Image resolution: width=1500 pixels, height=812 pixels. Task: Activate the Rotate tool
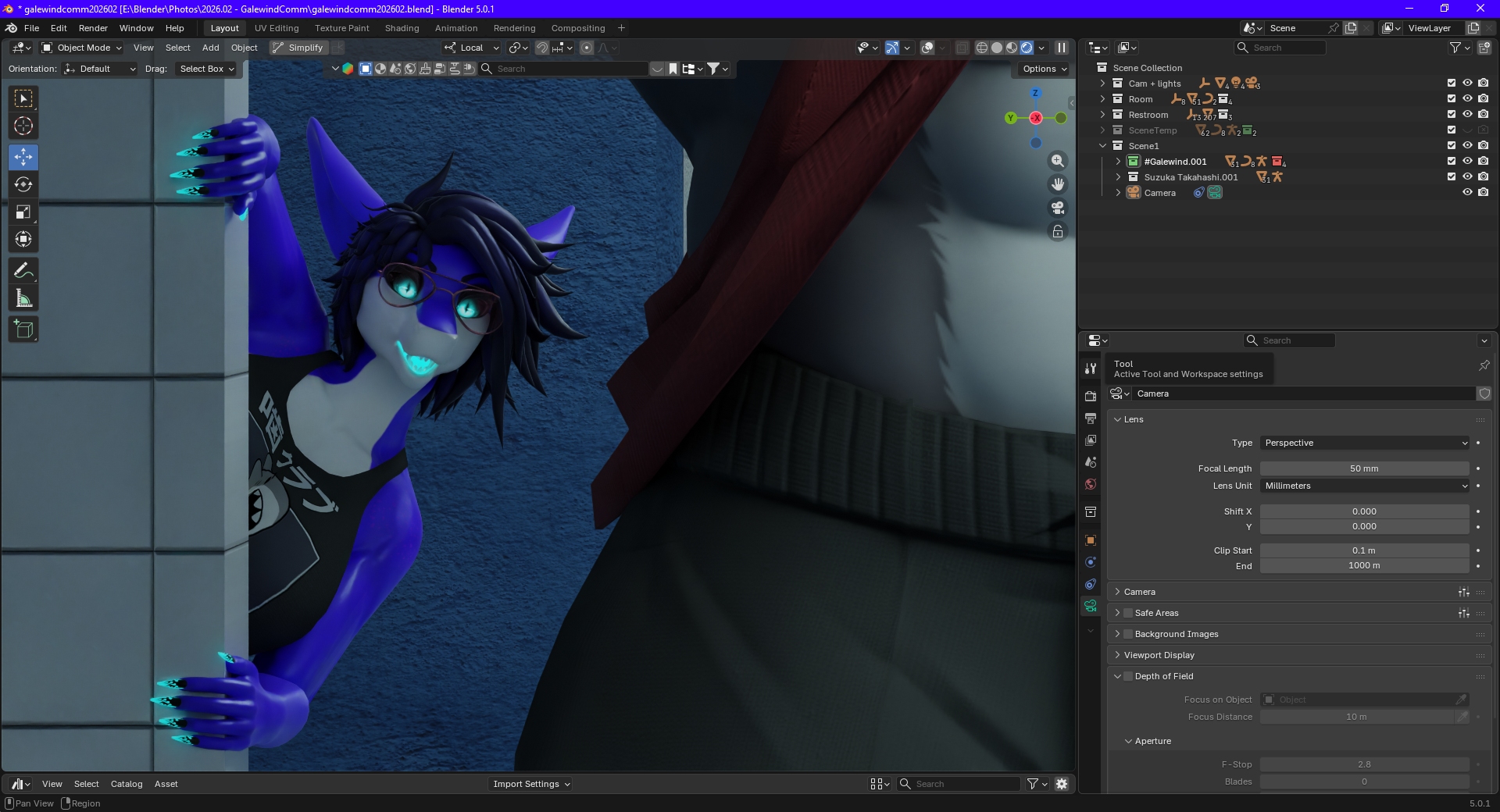coord(23,184)
